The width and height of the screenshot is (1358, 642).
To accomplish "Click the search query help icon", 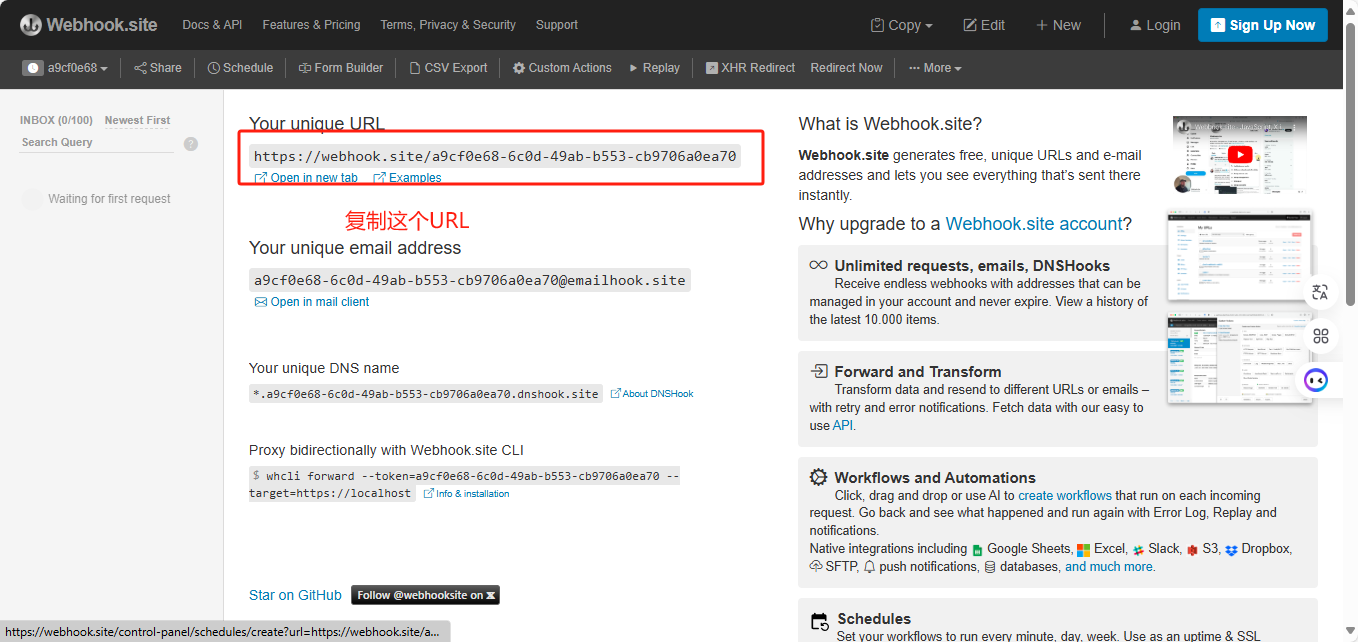I will click(x=191, y=144).
